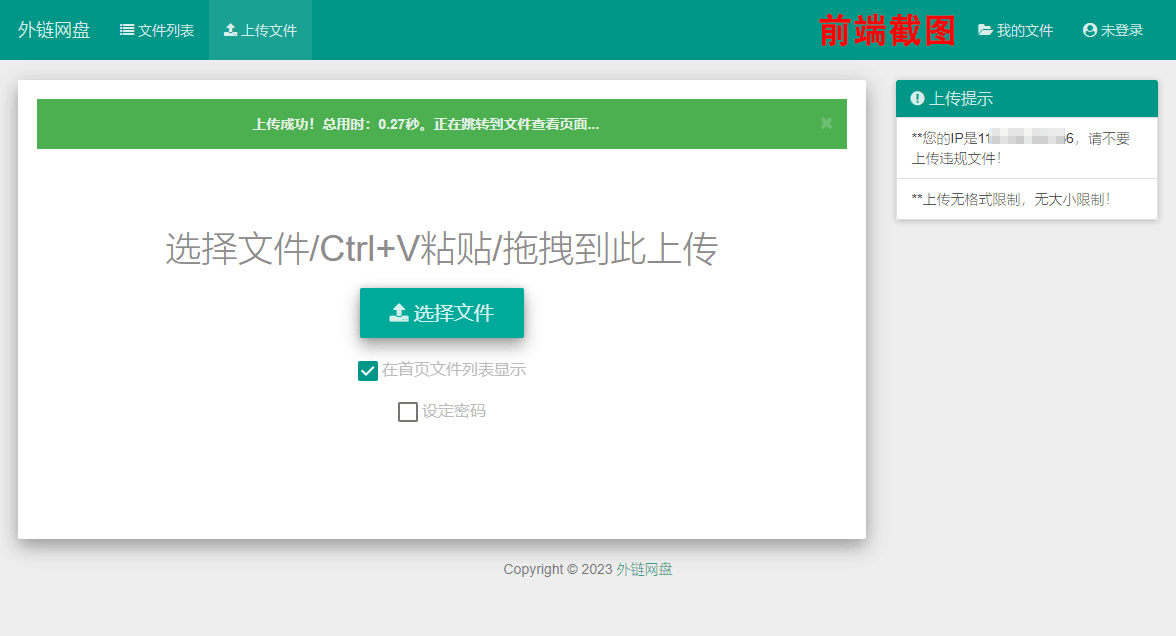The width and height of the screenshot is (1176, 636).
Task: Click the upload arrow icon beside 上传文件
Action: coord(230,30)
